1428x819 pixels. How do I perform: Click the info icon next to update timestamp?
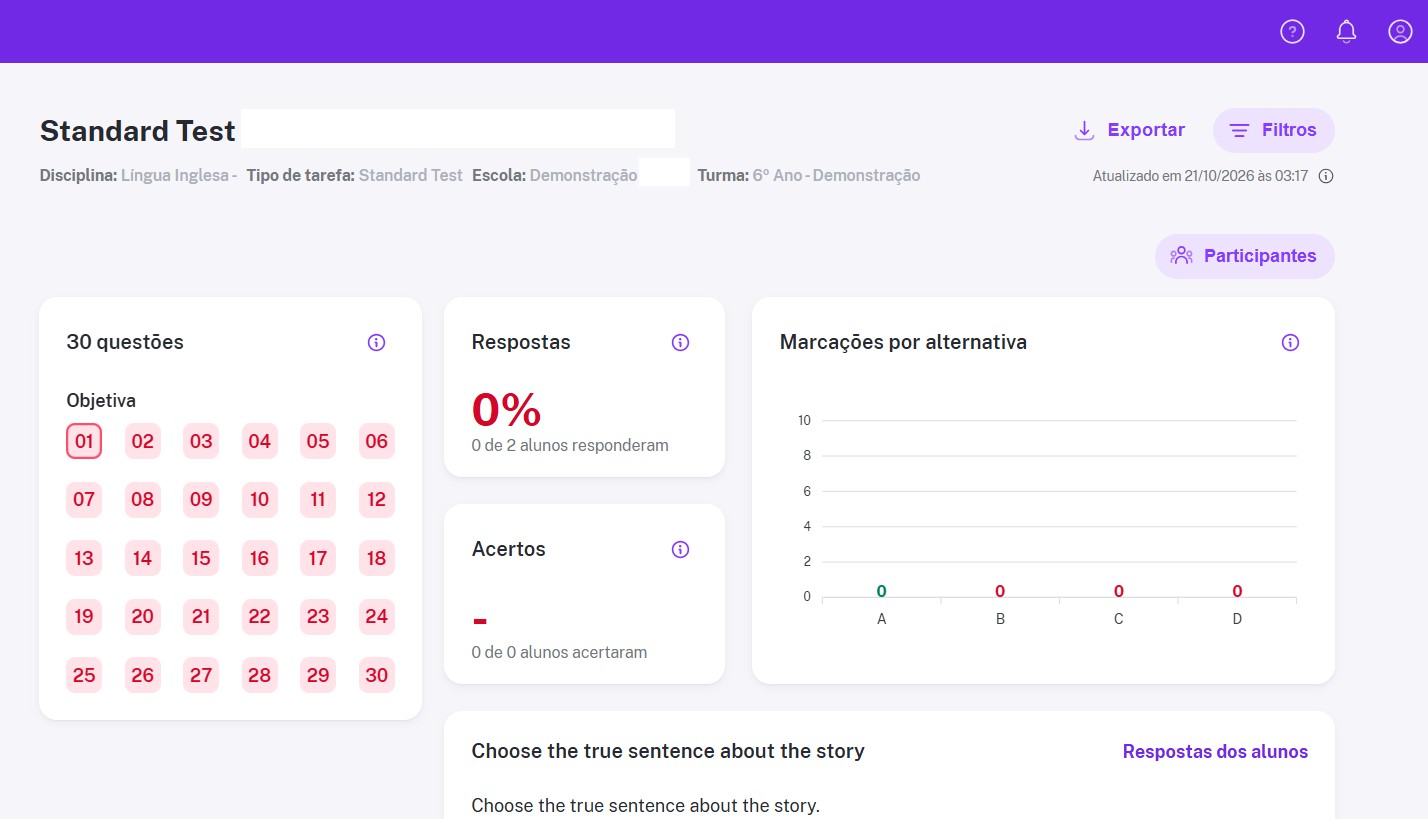(1326, 176)
